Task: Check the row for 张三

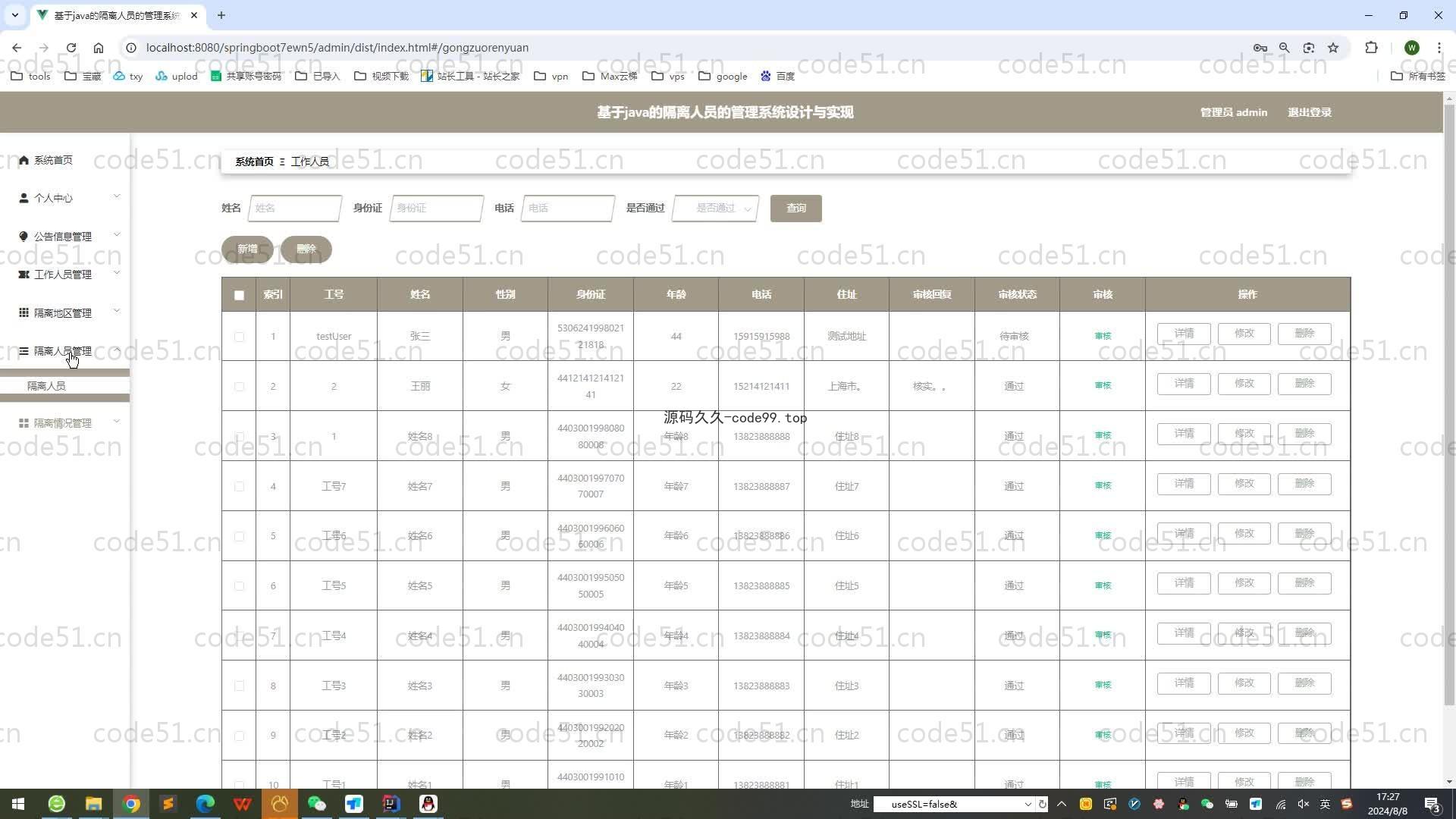Action: click(239, 337)
